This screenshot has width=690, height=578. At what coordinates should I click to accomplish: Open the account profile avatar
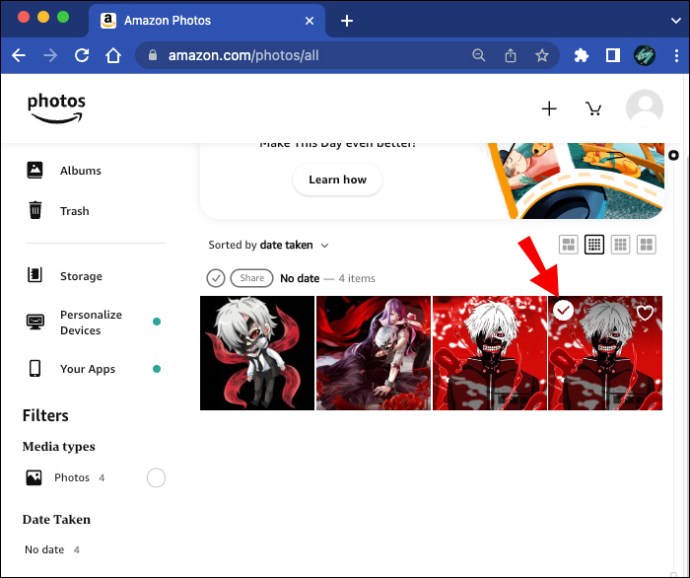pyautogui.click(x=645, y=108)
